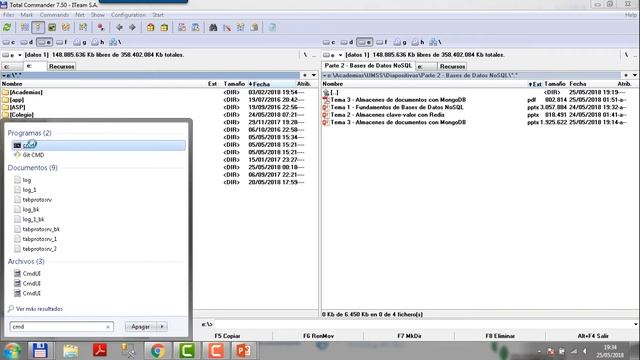Open the command line history dropdown

pos(636,324)
